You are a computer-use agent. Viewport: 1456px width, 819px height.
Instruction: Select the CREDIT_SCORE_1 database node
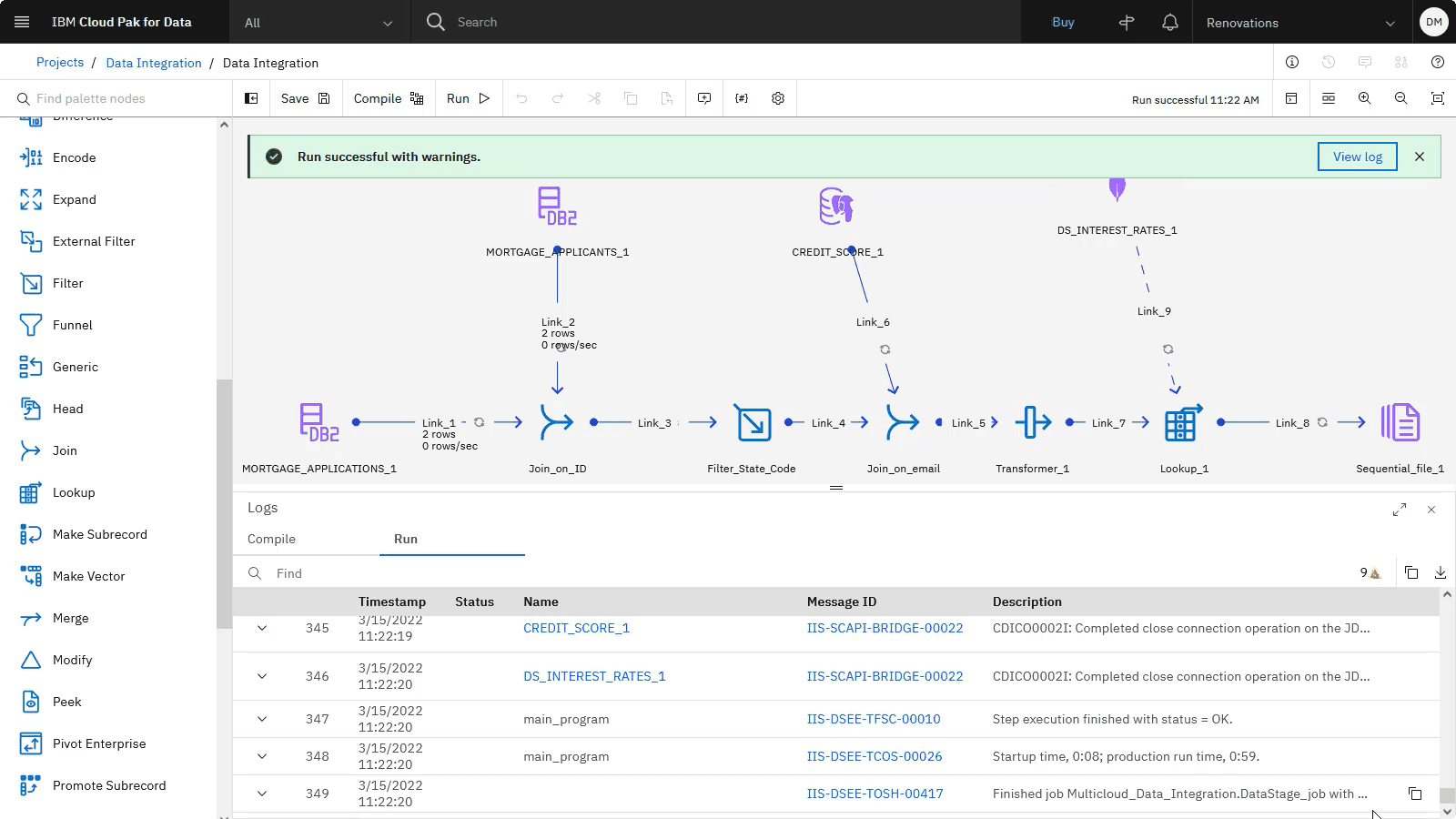[836, 206]
